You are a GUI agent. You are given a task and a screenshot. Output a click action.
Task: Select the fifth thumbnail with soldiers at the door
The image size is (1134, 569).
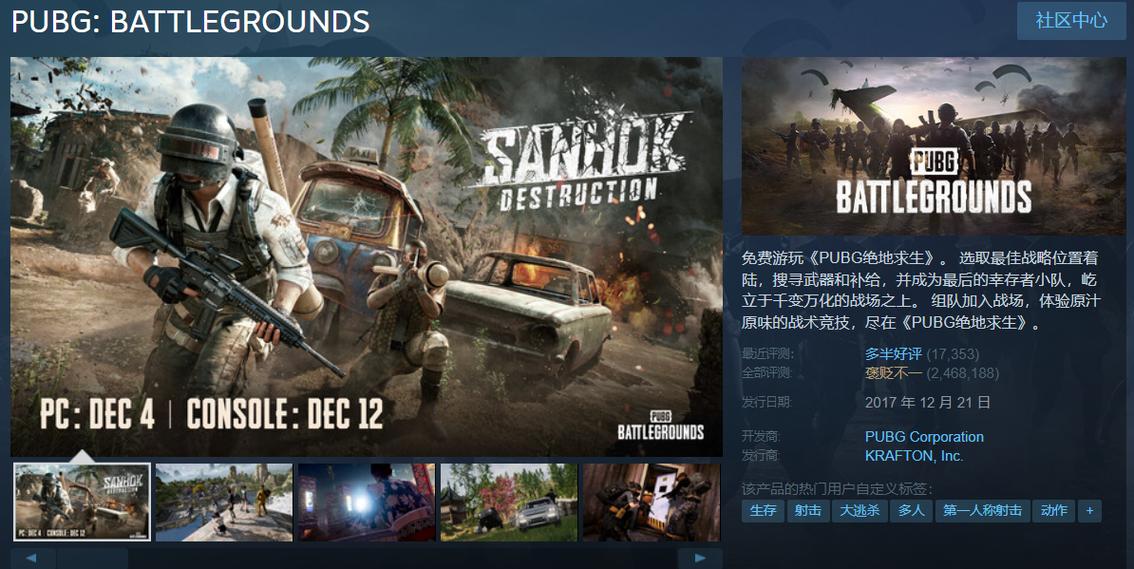pyautogui.click(x=652, y=502)
